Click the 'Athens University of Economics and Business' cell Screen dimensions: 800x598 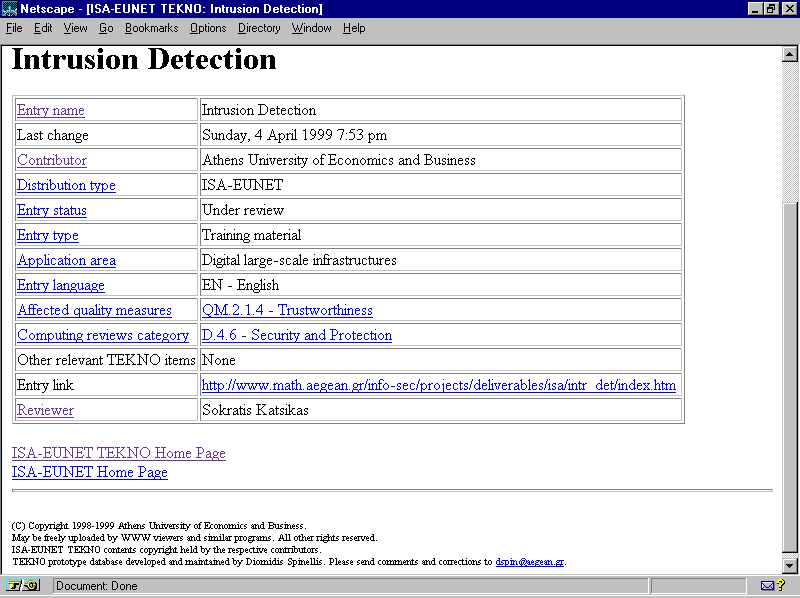pos(441,160)
